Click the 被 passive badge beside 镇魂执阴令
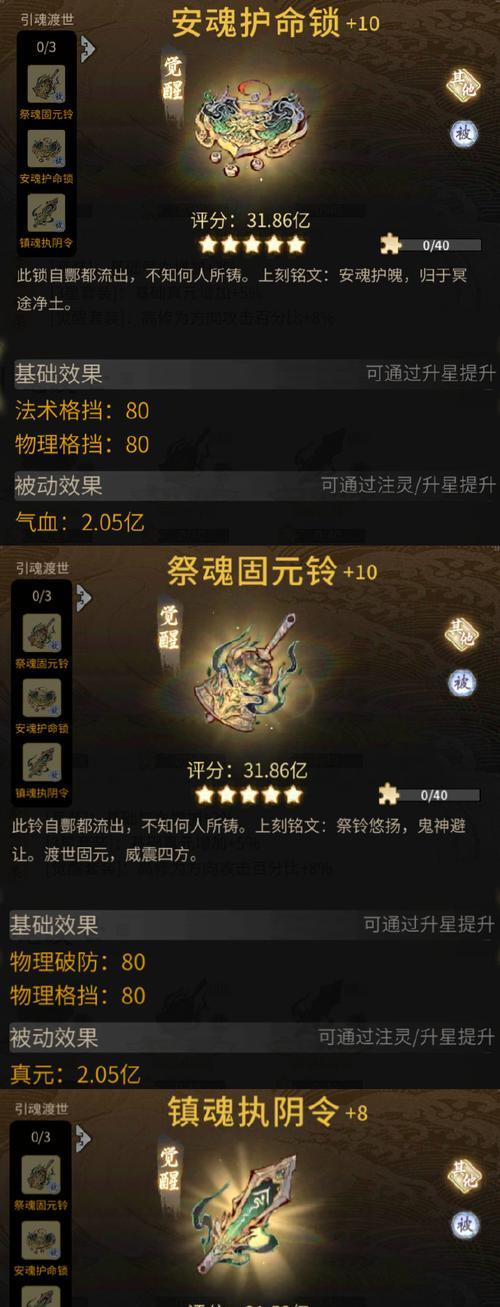 click(x=464, y=1223)
